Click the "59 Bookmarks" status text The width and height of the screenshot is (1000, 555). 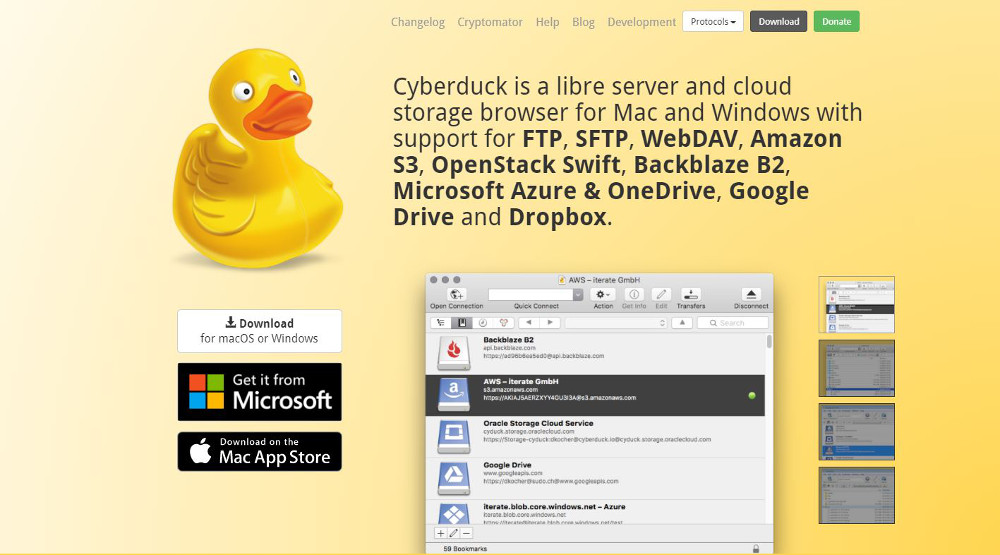point(465,549)
